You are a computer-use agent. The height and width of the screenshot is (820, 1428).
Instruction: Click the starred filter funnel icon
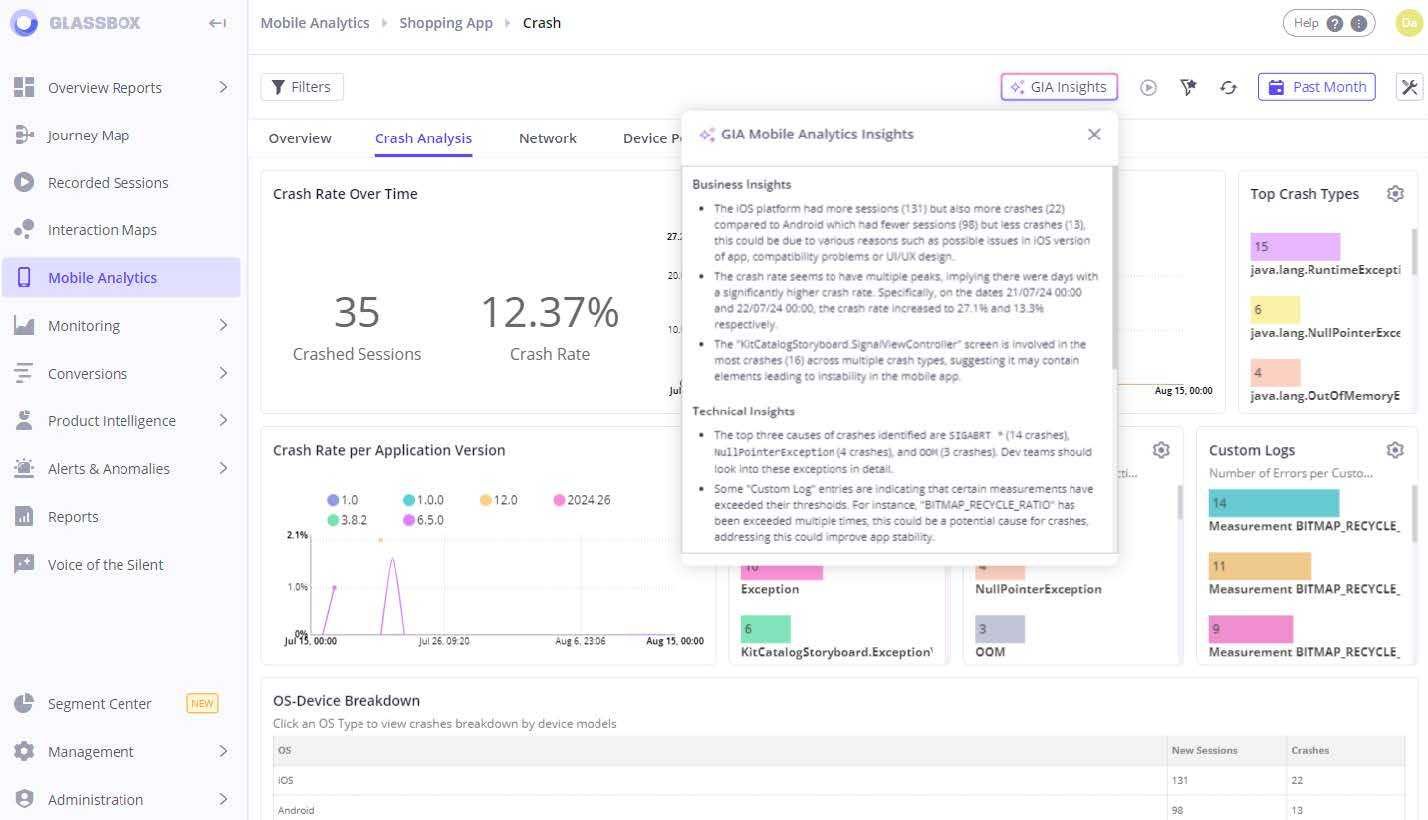click(1188, 88)
